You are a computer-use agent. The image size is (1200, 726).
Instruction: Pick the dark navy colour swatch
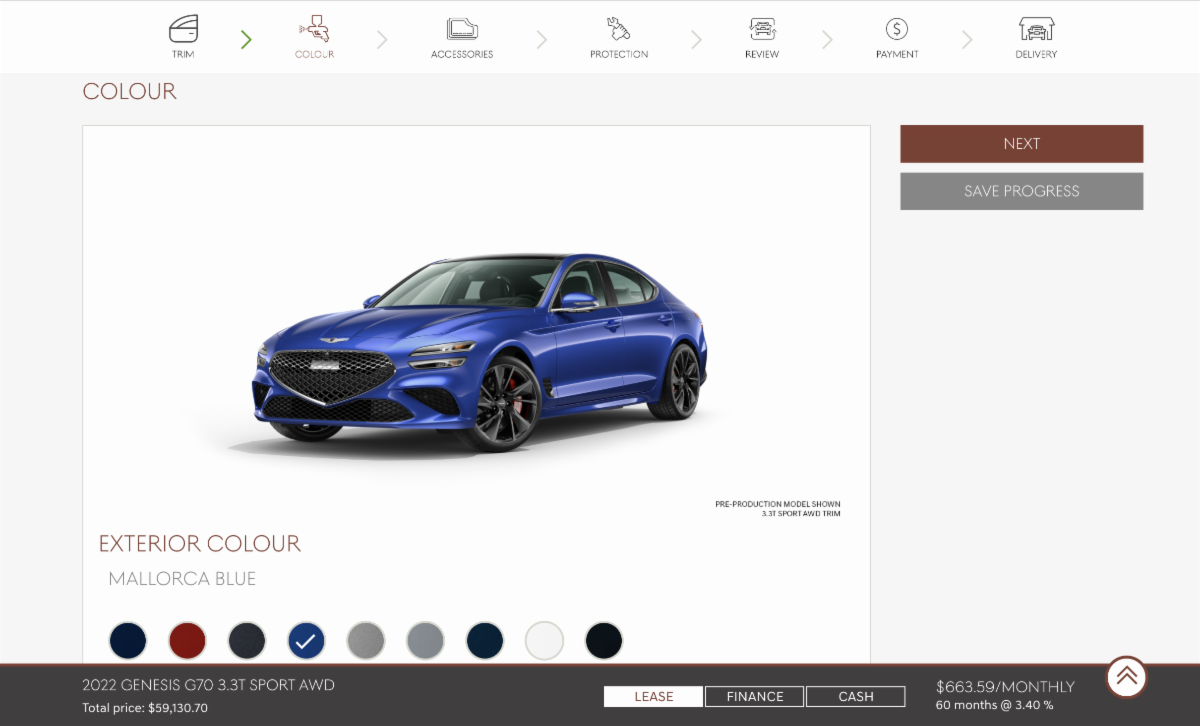[128, 641]
